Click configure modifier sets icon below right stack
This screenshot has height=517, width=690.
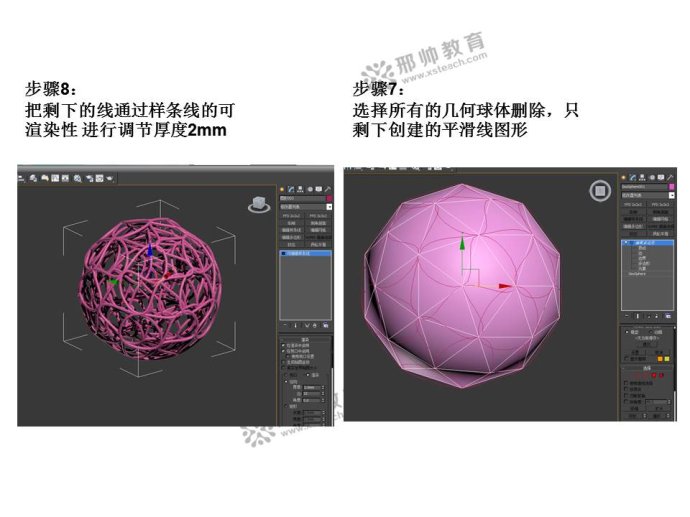[668, 315]
